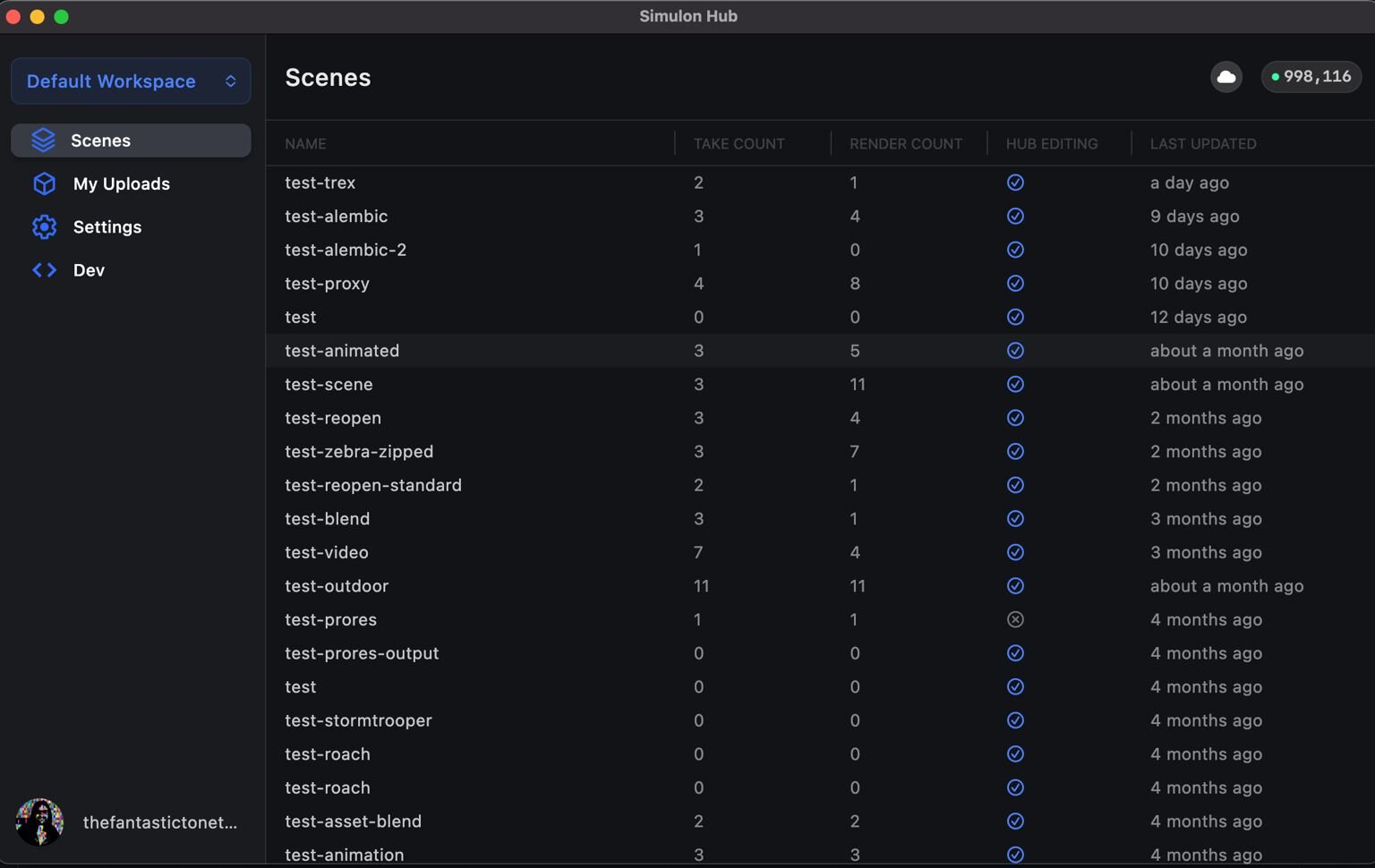Click the My Uploads cube icon
The height and width of the screenshot is (868, 1375).
click(x=44, y=183)
